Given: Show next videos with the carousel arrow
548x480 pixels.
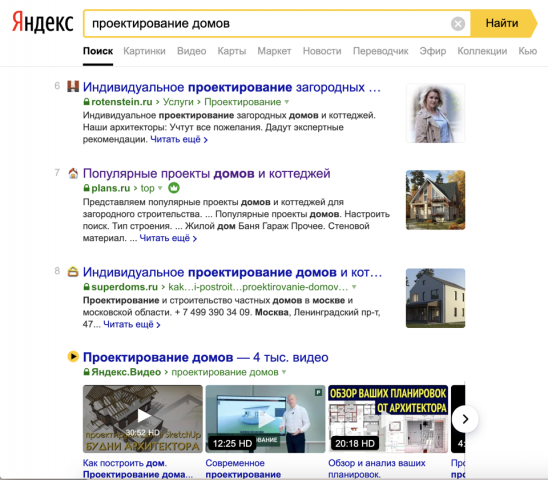Looking at the screenshot, I should (465, 419).
